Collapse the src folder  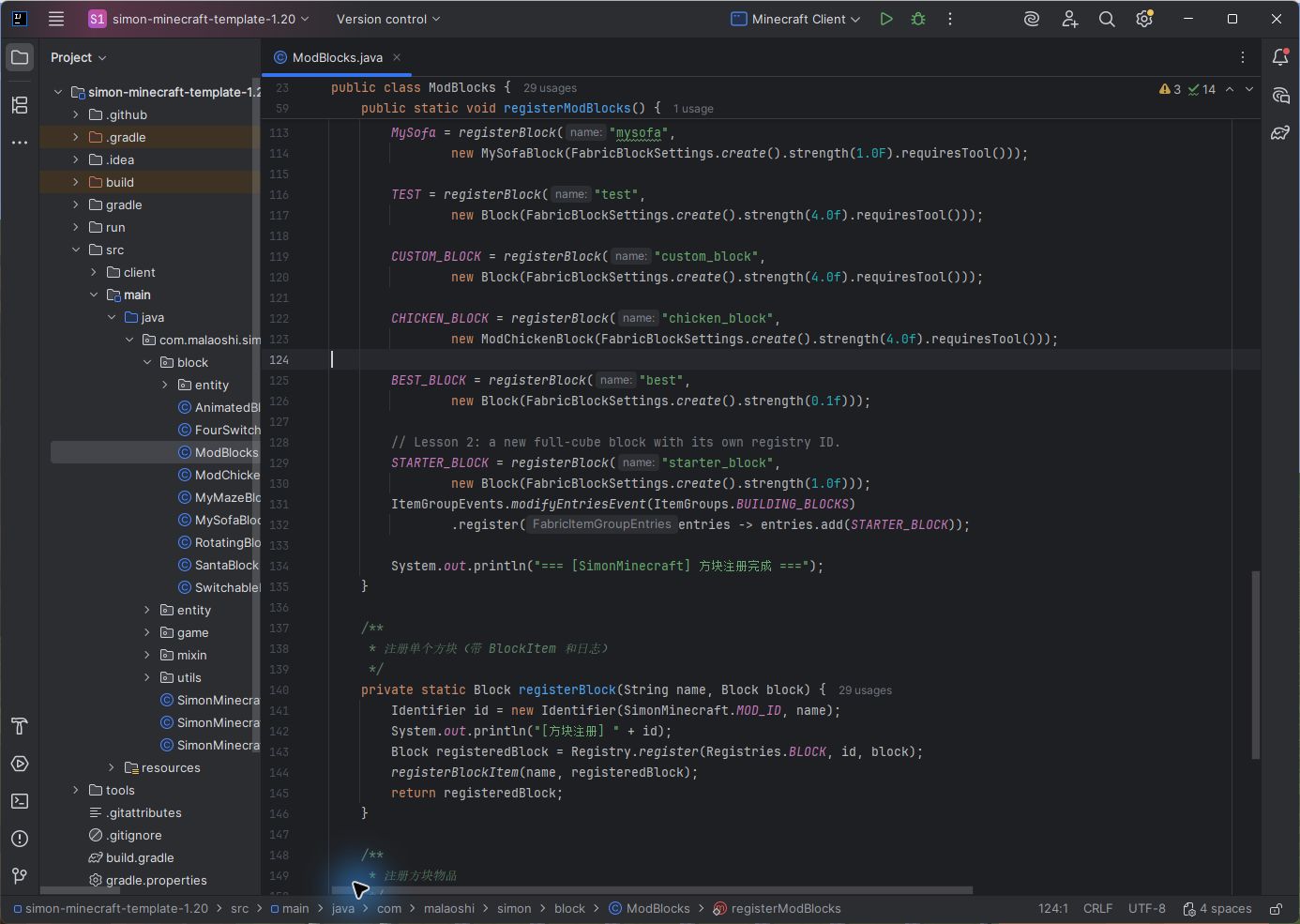[76, 250]
